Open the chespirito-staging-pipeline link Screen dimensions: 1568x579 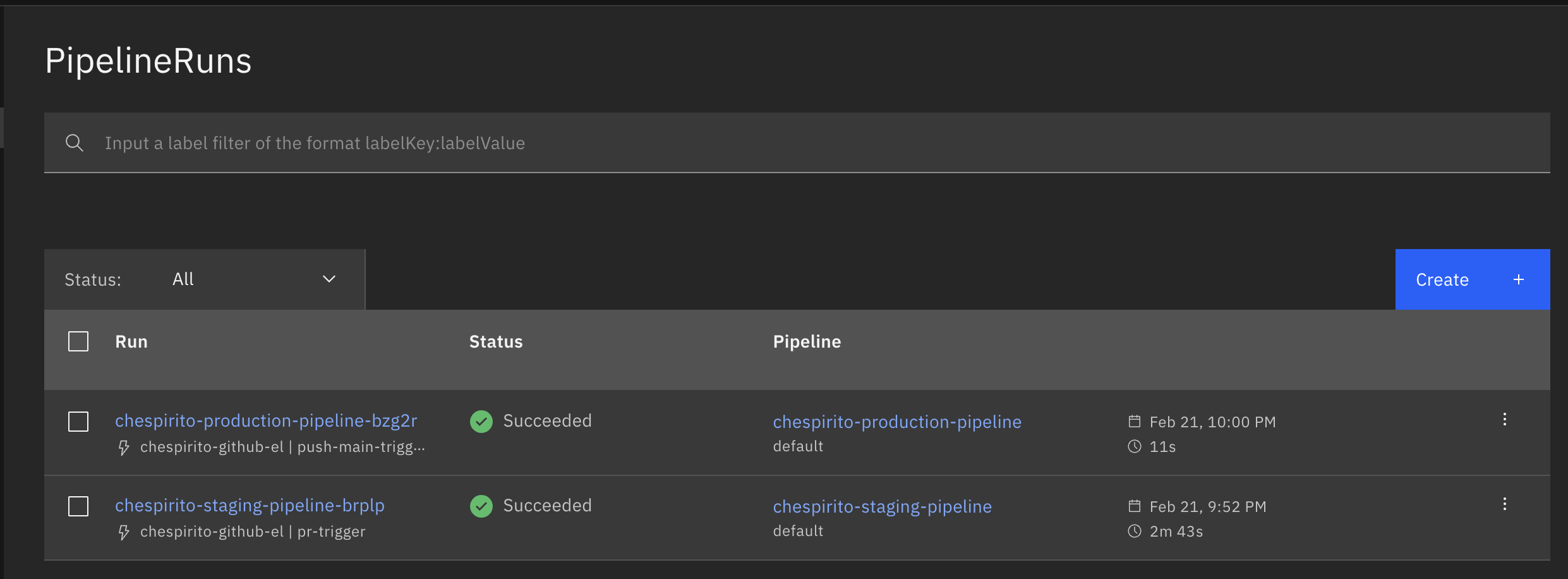(x=882, y=507)
